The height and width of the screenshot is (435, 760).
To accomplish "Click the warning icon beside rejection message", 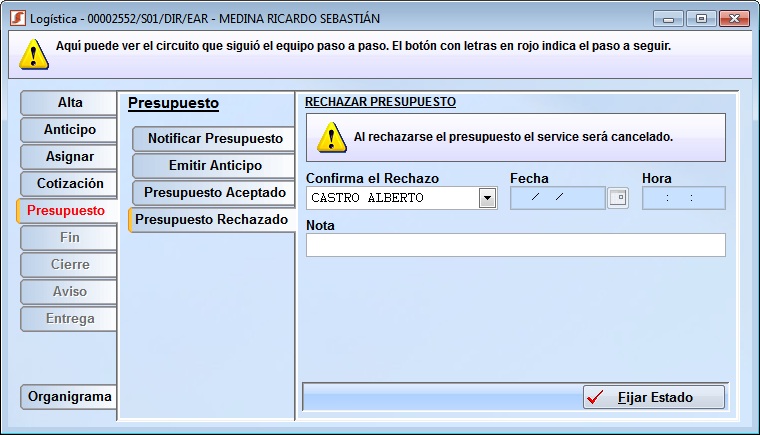I will point(331,137).
